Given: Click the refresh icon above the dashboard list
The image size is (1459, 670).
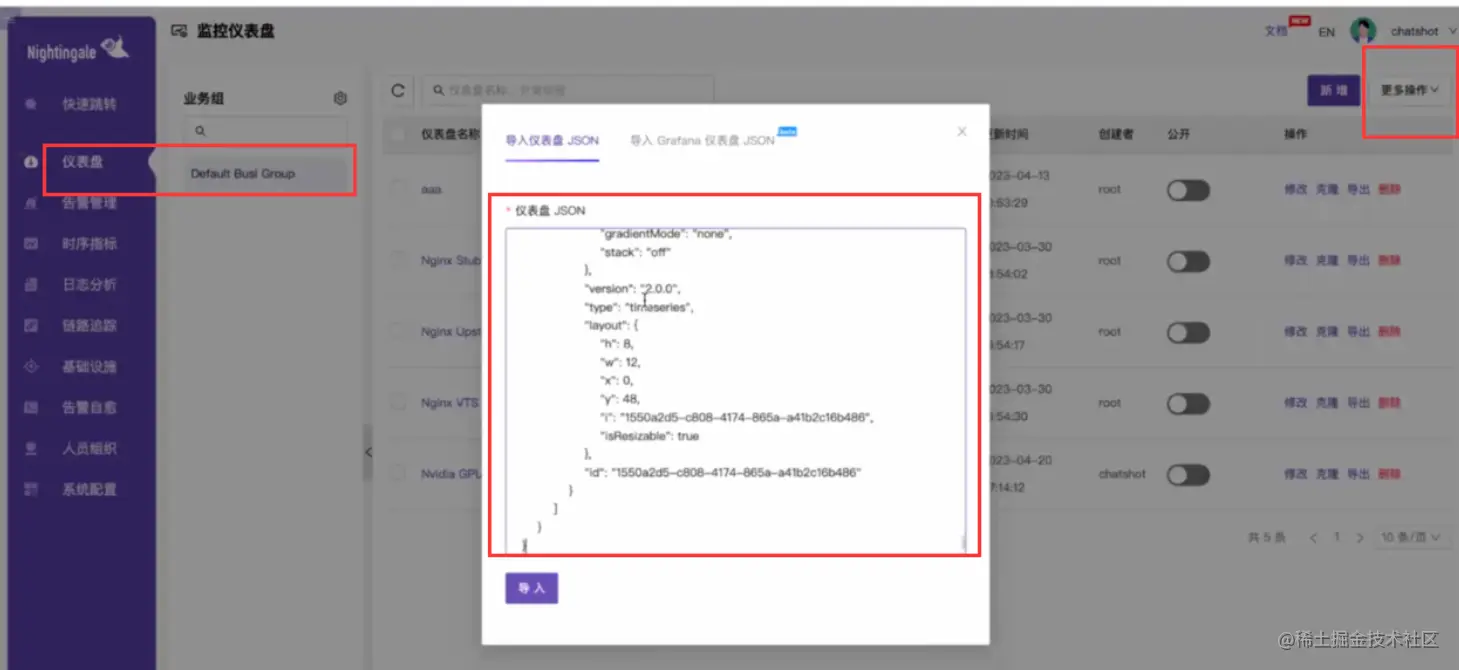Looking at the screenshot, I should coord(396,90).
